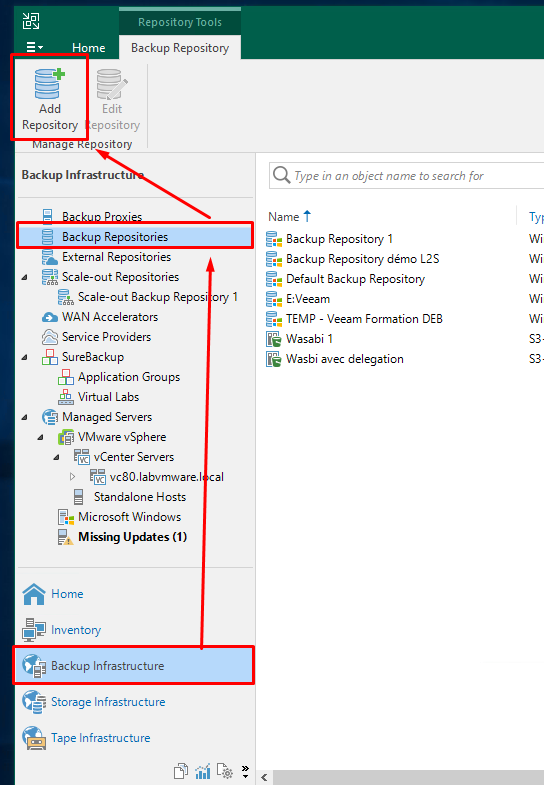Select the Backup Repository ribbon tab
The width and height of the screenshot is (544, 785).
click(x=180, y=48)
